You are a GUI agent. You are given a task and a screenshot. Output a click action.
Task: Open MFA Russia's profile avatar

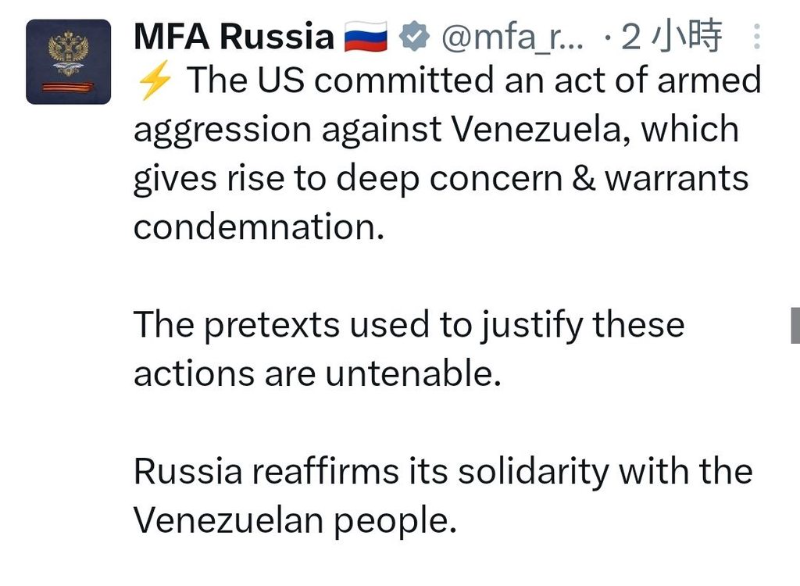(69, 62)
